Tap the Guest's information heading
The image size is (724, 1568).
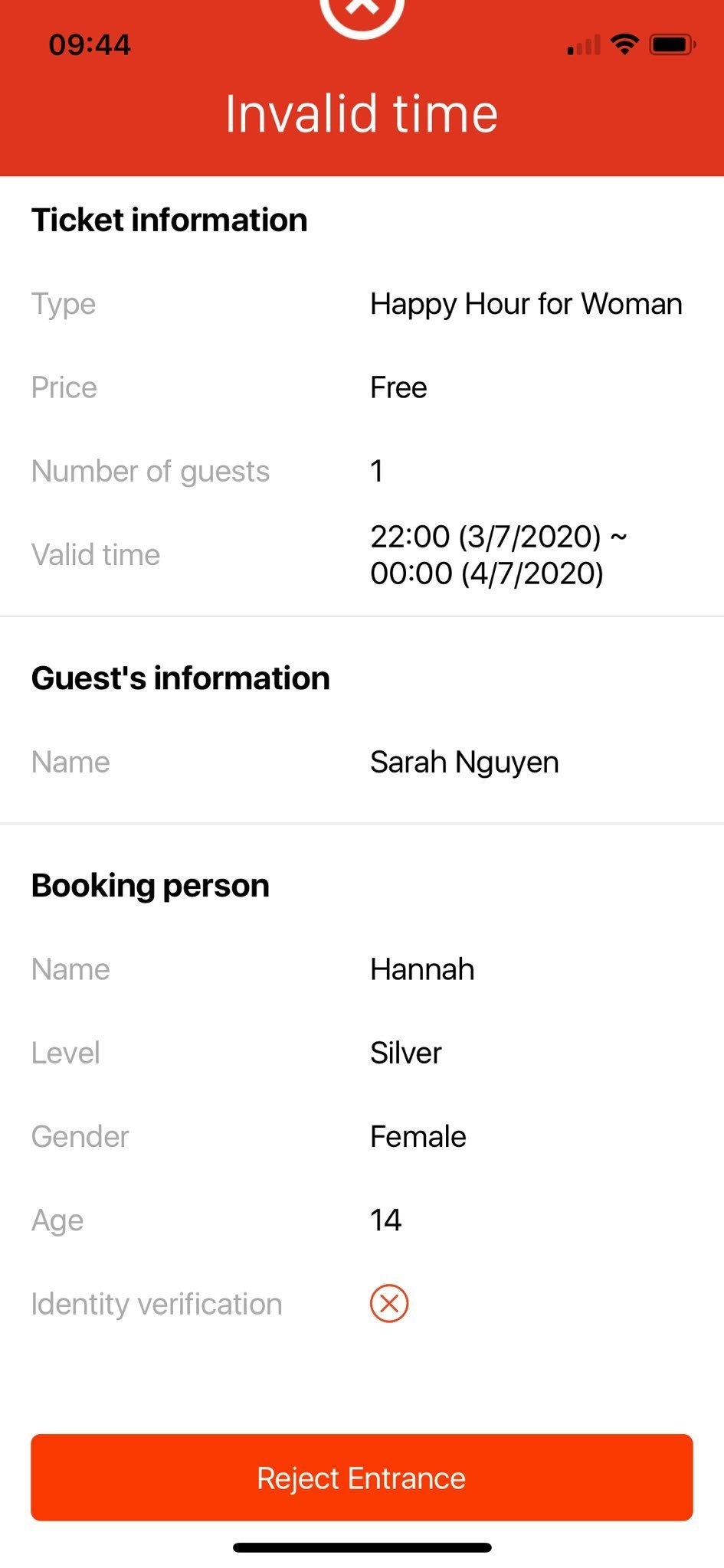point(181,678)
